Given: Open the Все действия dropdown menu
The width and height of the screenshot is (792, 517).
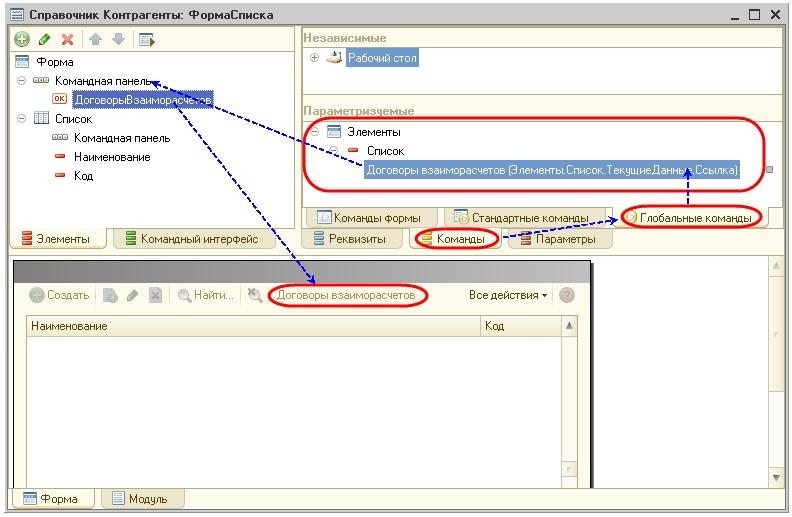Looking at the screenshot, I should (x=508, y=295).
